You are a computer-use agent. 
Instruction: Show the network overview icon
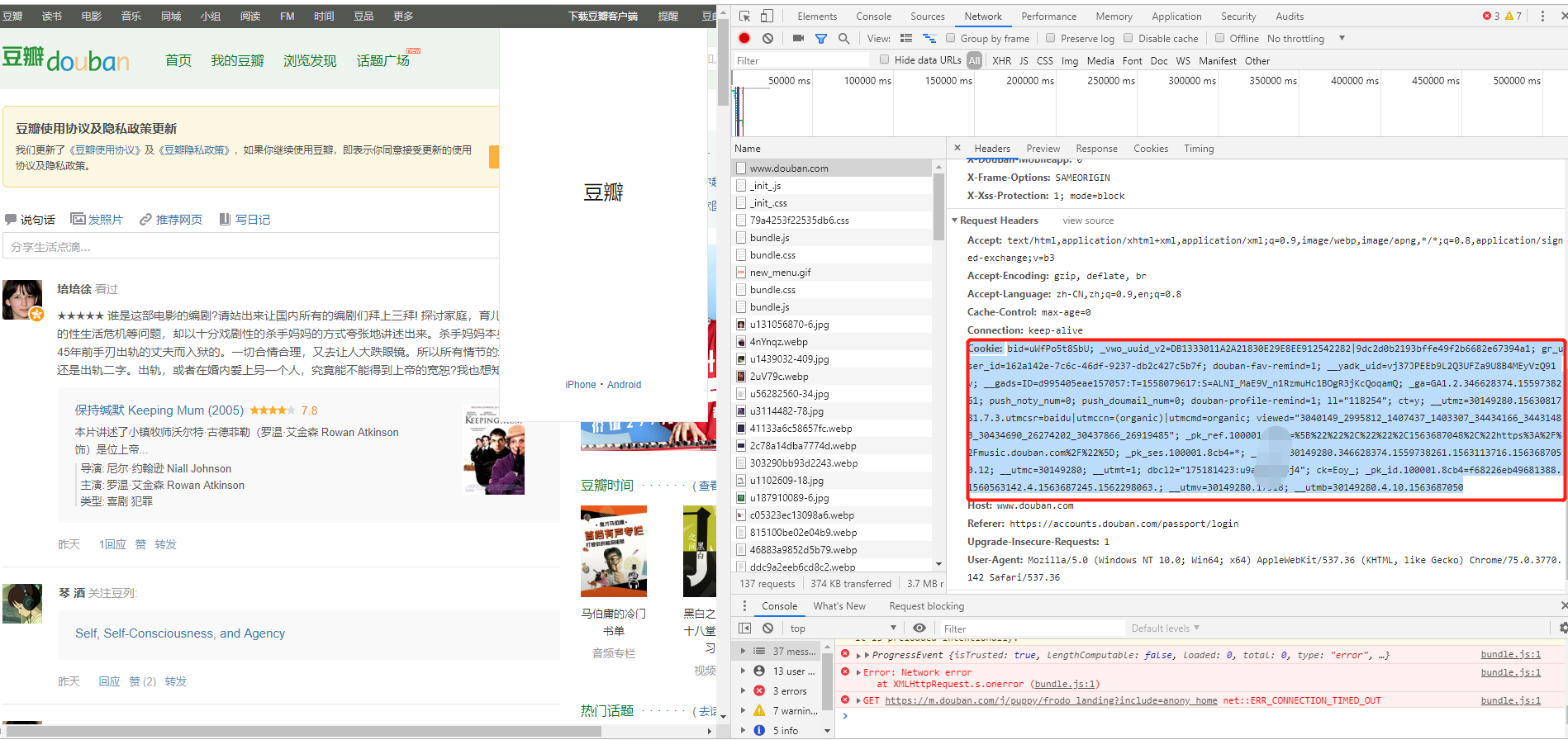[x=929, y=38]
